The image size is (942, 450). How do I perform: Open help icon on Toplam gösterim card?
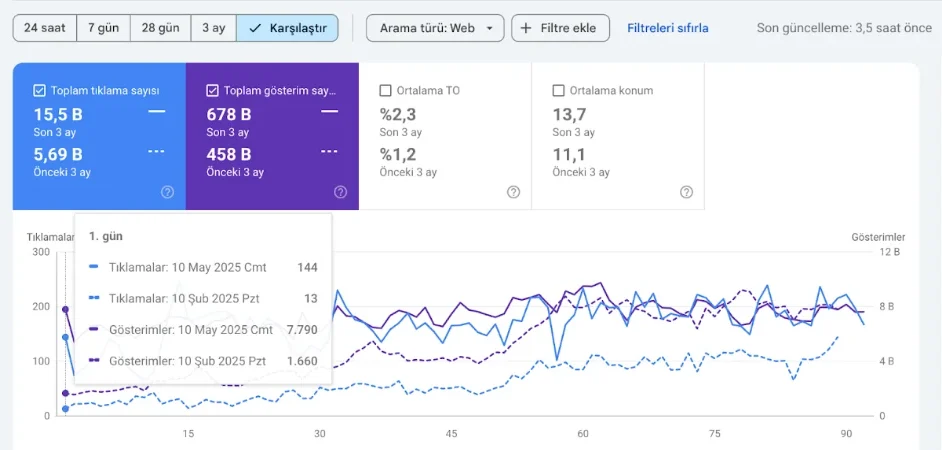click(340, 192)
